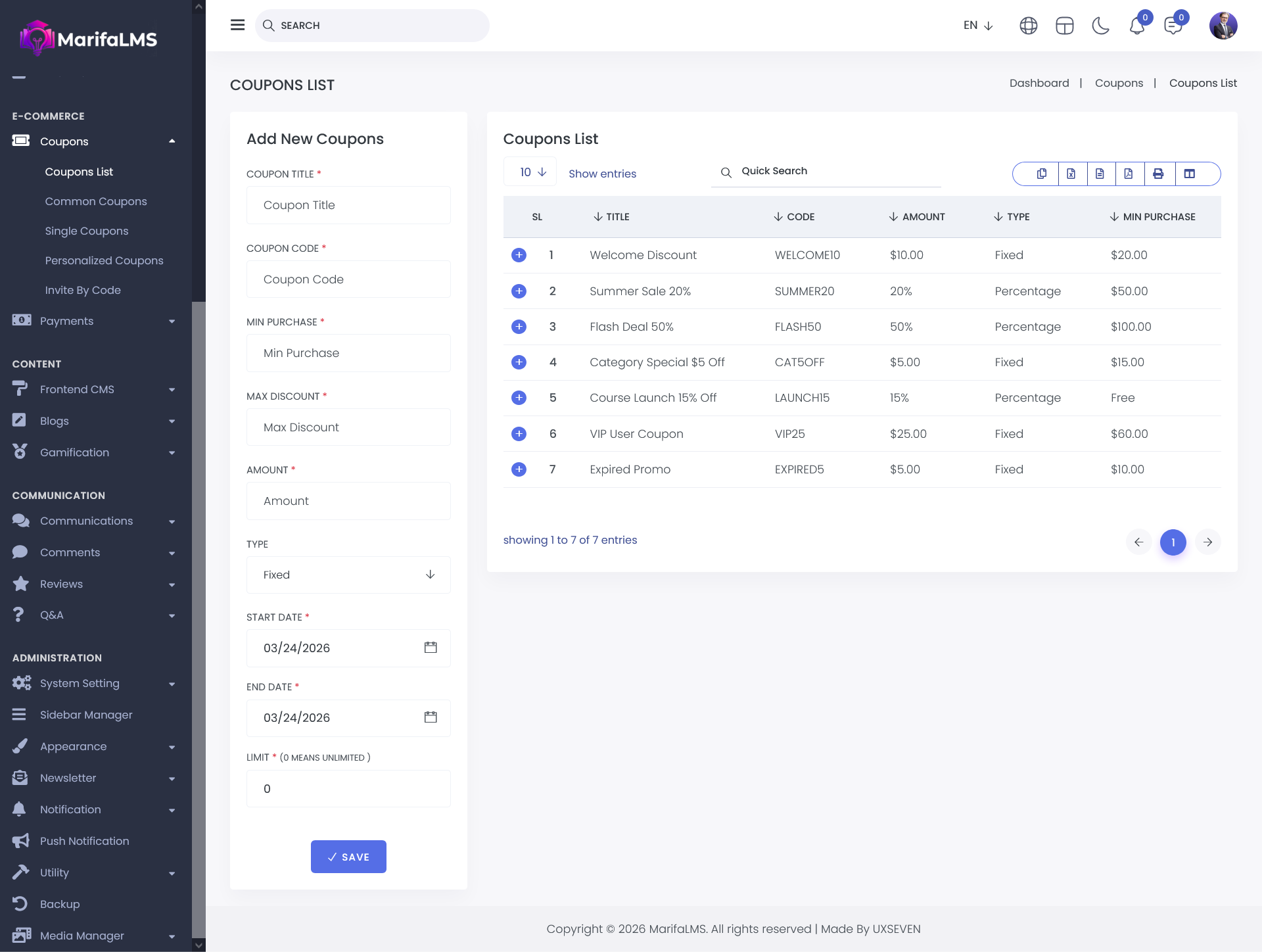Print the coupons table
Viewport: 1262px width, 952px height.
[x=1158, y=174]
